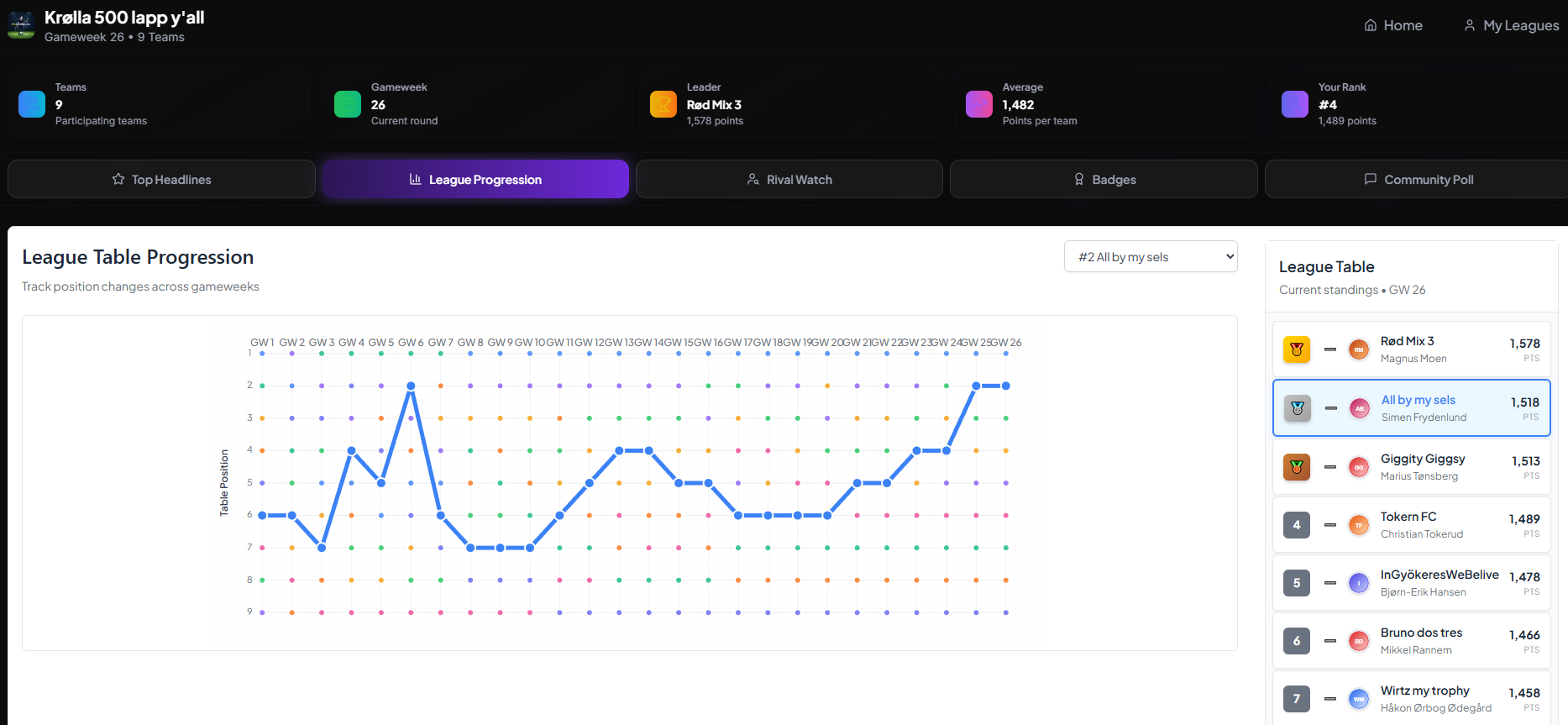
Task: Click the WM avatar of Wirtz my trophy
Action: [x=1359, y=699]
